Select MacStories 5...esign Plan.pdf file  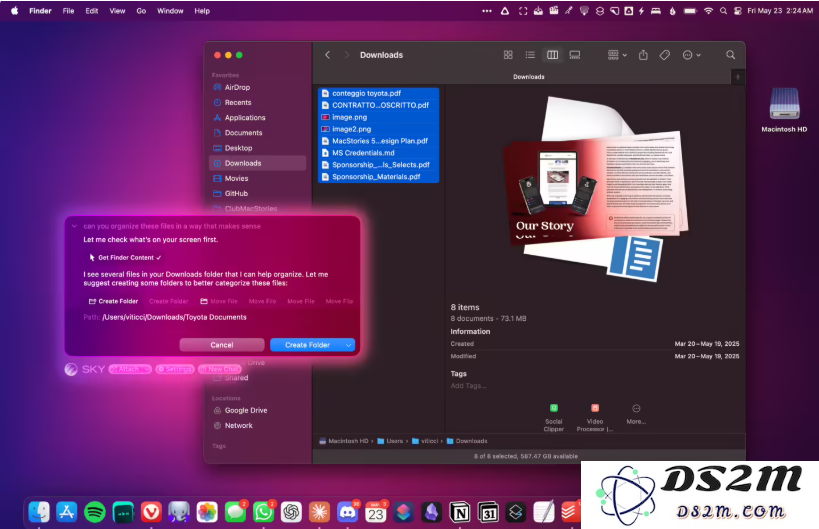click(x=378, y=141)
